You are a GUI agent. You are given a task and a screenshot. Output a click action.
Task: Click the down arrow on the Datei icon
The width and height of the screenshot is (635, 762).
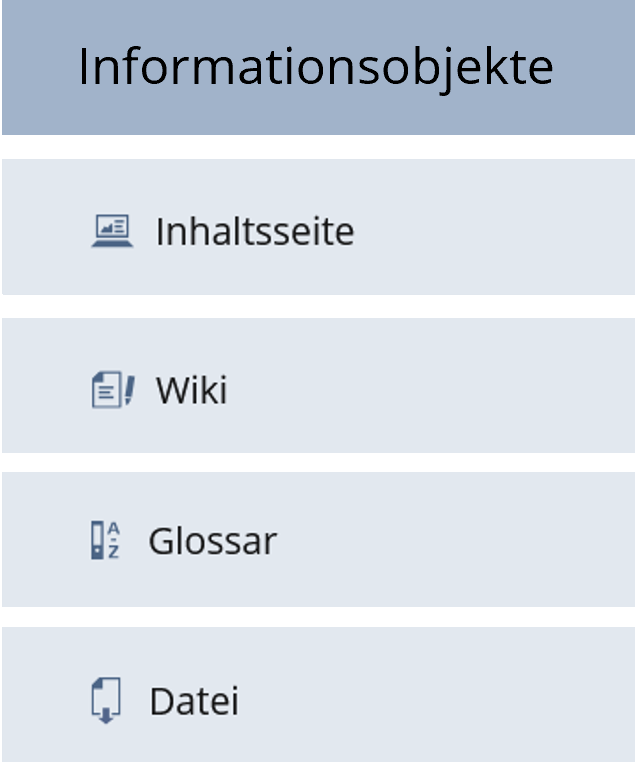(105, 715)
